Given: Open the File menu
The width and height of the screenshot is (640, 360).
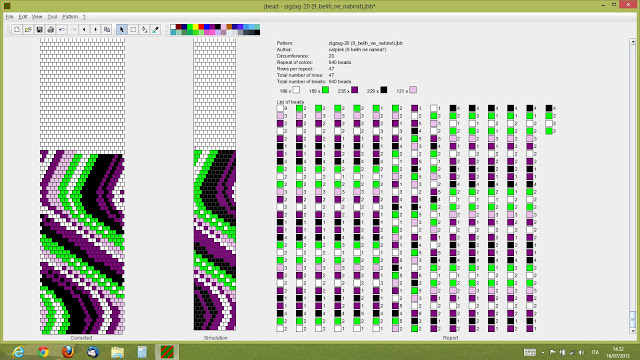Looking at the screenshot, I should [x=9, y=17].
